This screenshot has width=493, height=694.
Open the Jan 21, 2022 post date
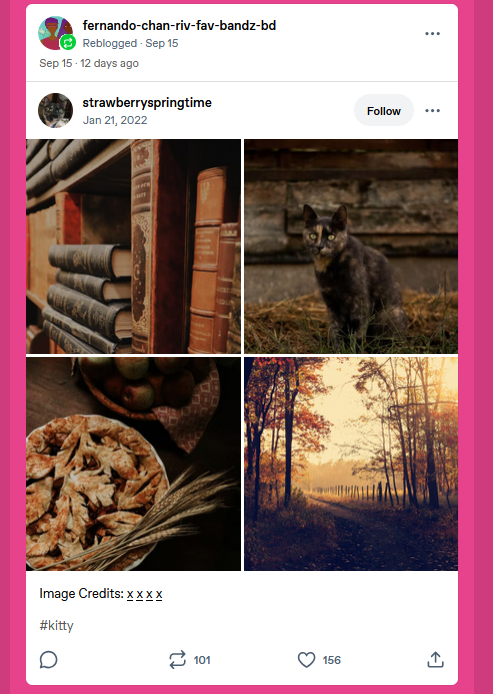click(x=115, y=120)
